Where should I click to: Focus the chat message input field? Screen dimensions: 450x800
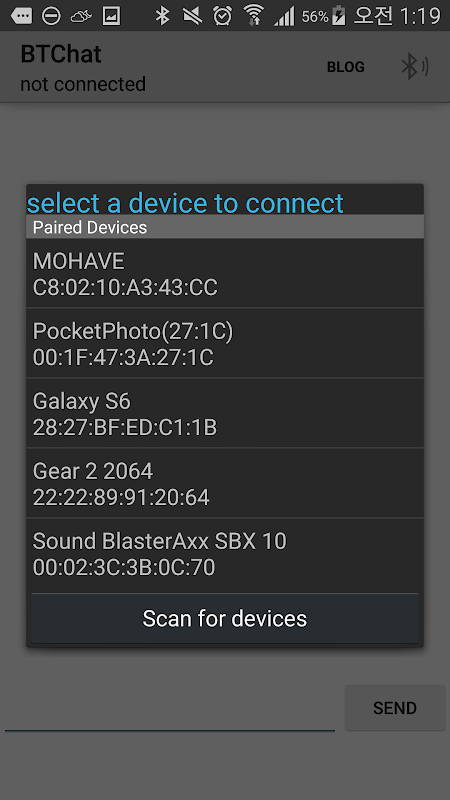(x=170, y=711)
